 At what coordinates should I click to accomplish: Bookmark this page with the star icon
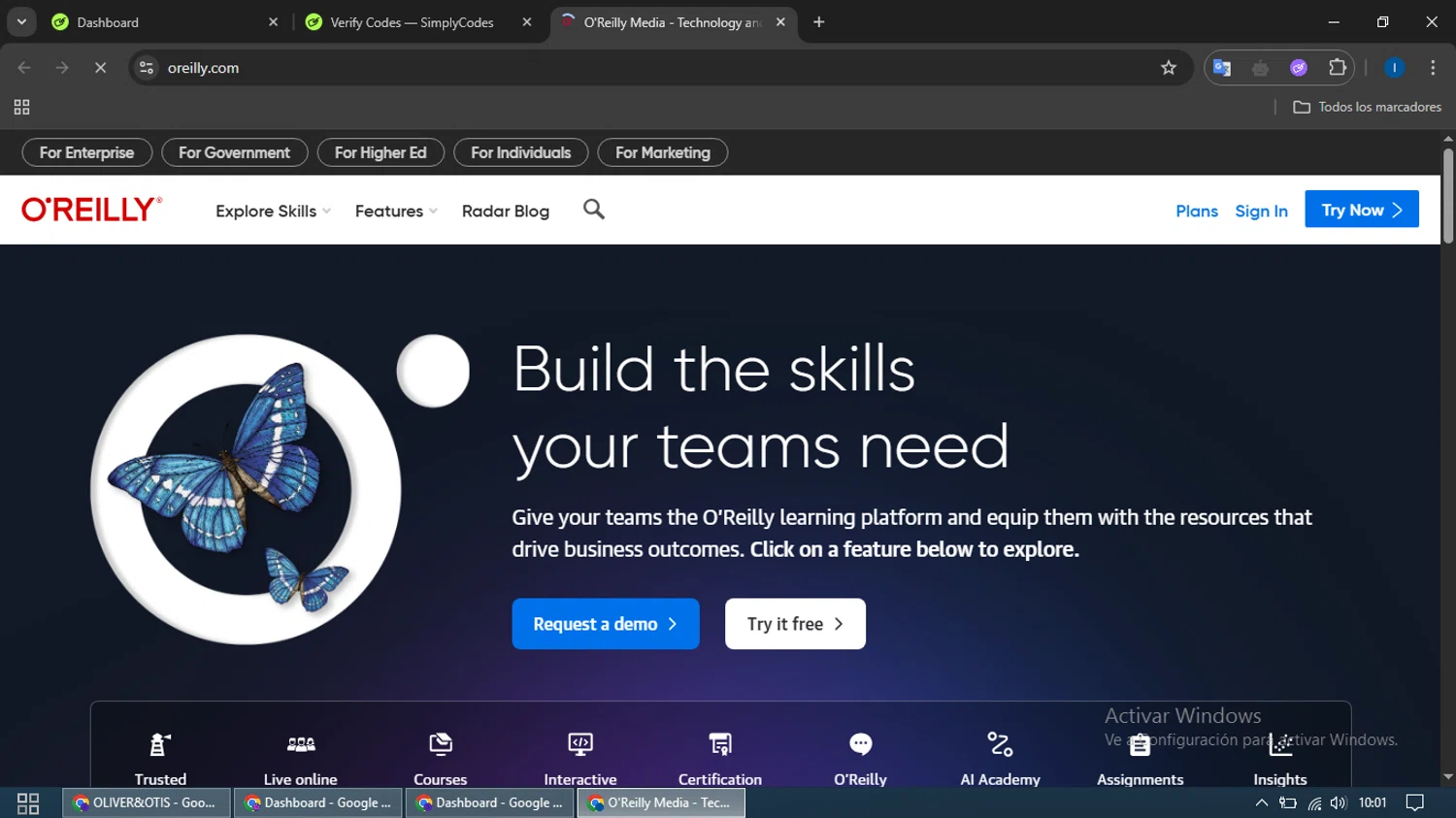click(1169, 68)
